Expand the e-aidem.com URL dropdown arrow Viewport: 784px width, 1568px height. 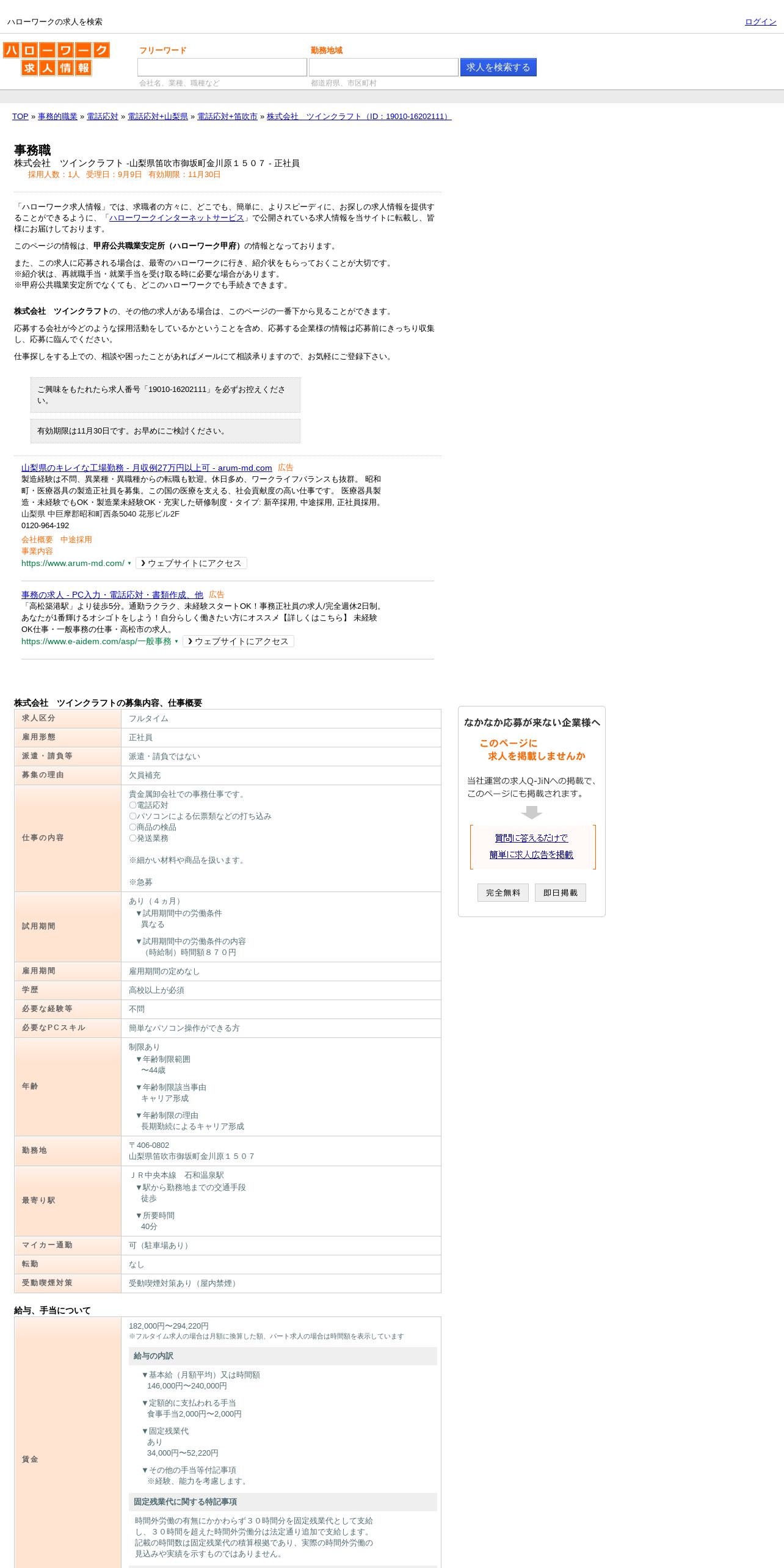click(x=176, y=642)
